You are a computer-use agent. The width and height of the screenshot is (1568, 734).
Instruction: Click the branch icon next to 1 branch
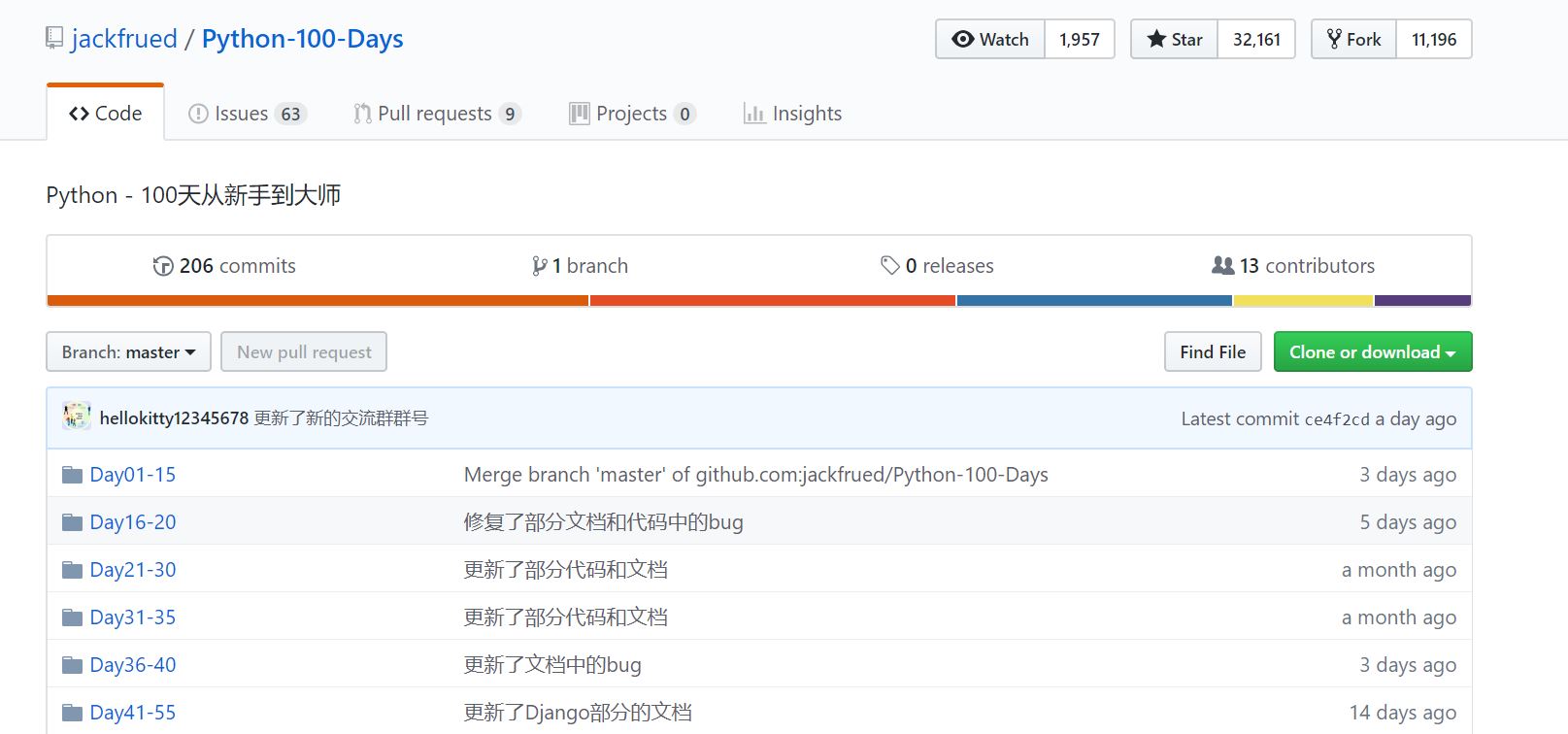coord(539,266)
